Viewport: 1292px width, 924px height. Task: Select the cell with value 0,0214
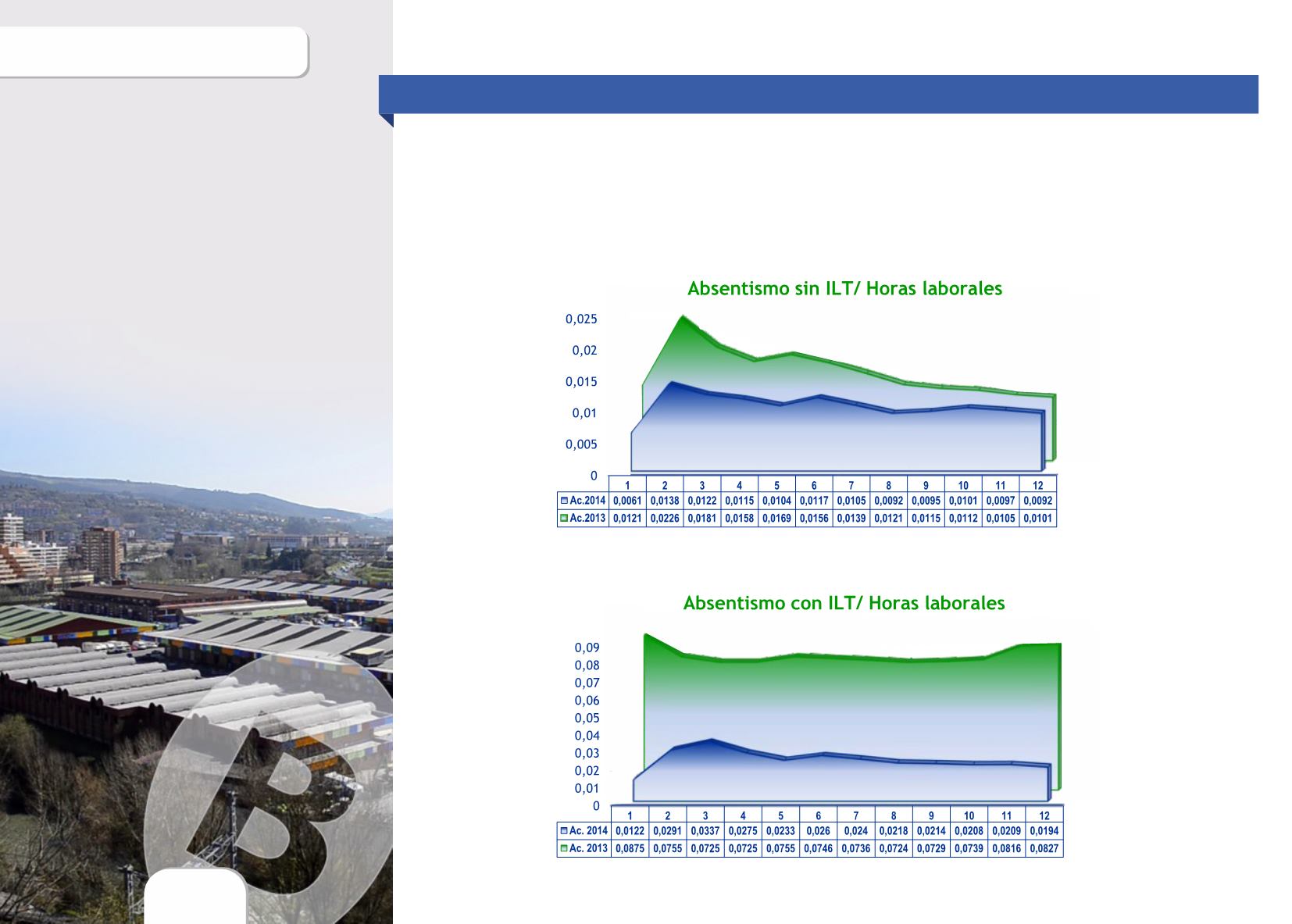pyautogui.click(x=931, y=831)
